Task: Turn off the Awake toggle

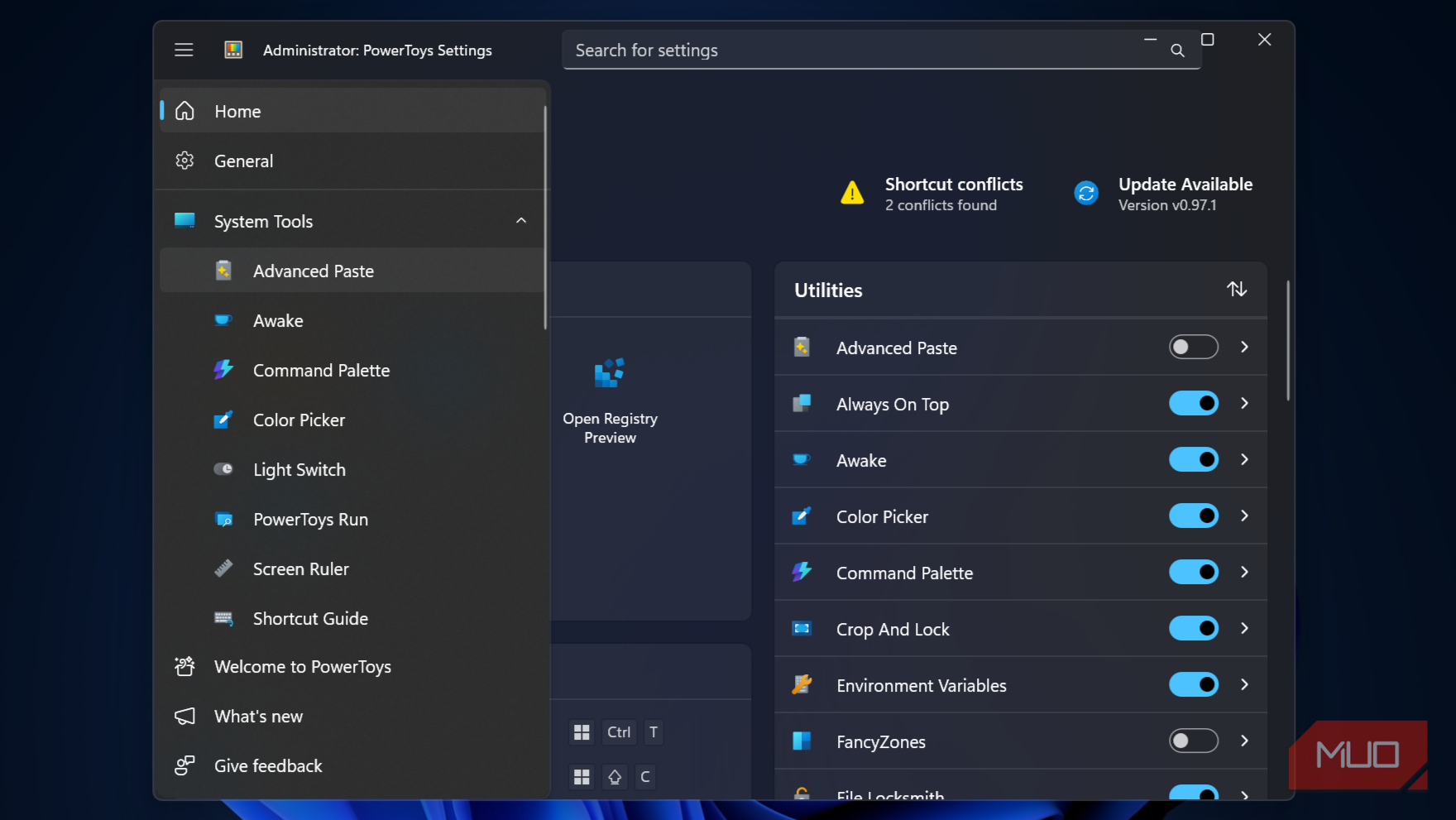Action: click(x=1193, y=459)
